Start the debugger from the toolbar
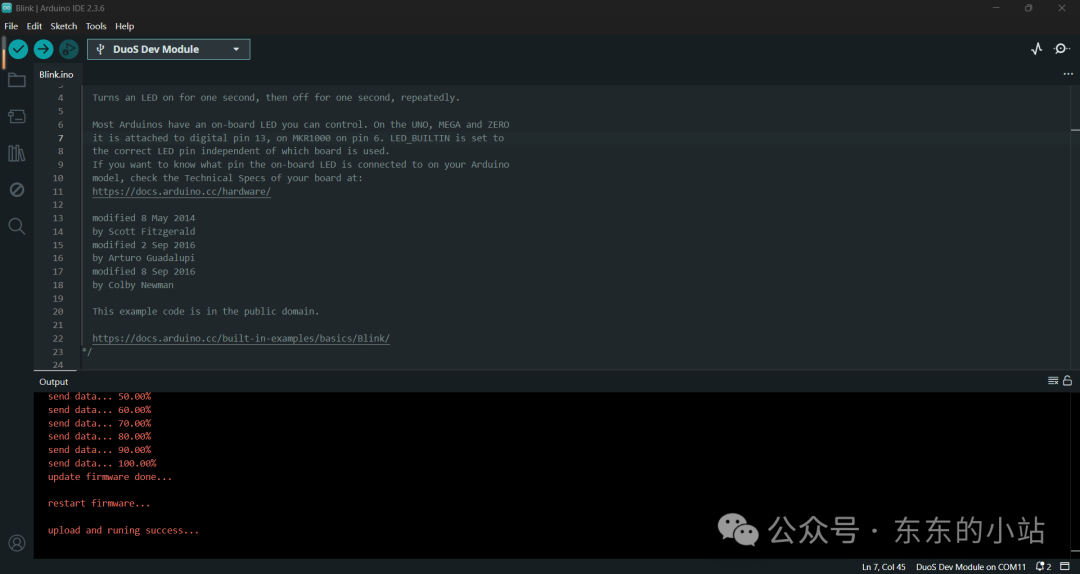1080x574 pixels. tap(68, 49)
